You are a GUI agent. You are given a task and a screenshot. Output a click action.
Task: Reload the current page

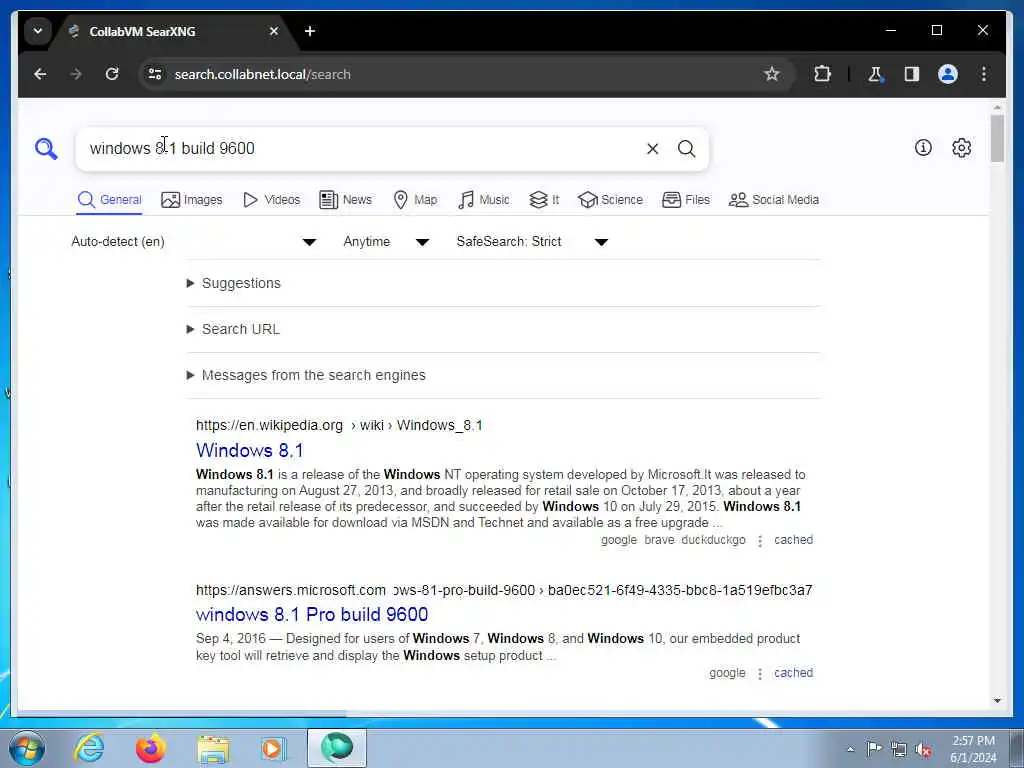coord(112,74)
